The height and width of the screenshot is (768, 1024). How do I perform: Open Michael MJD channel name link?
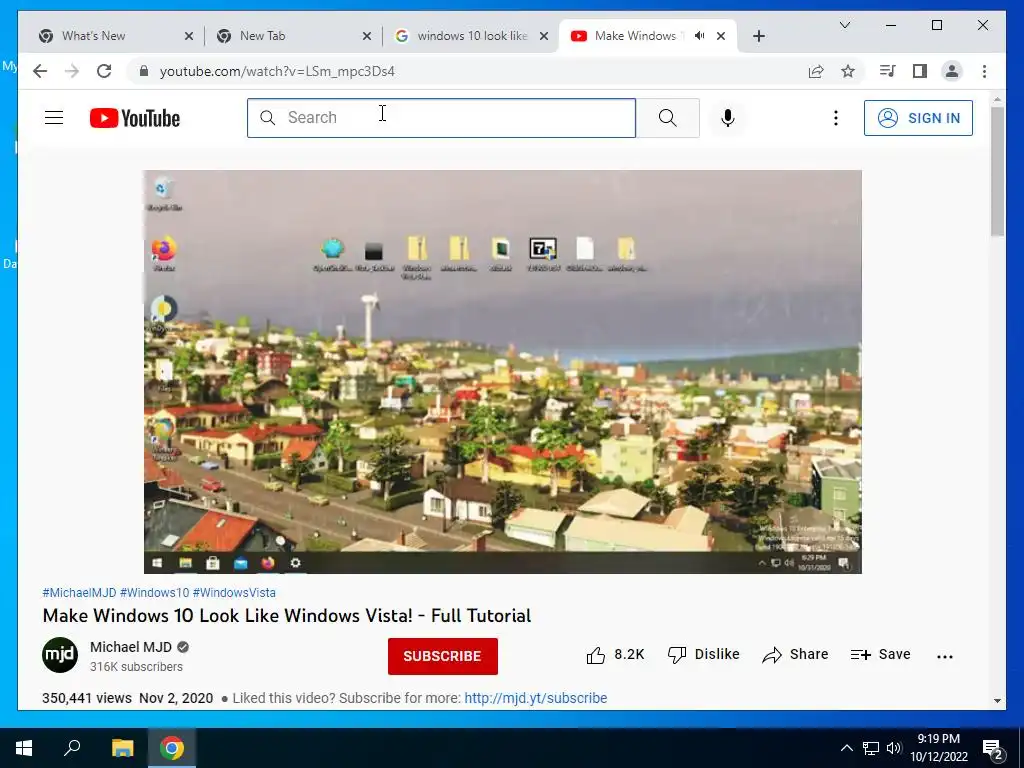click(131, 647)
